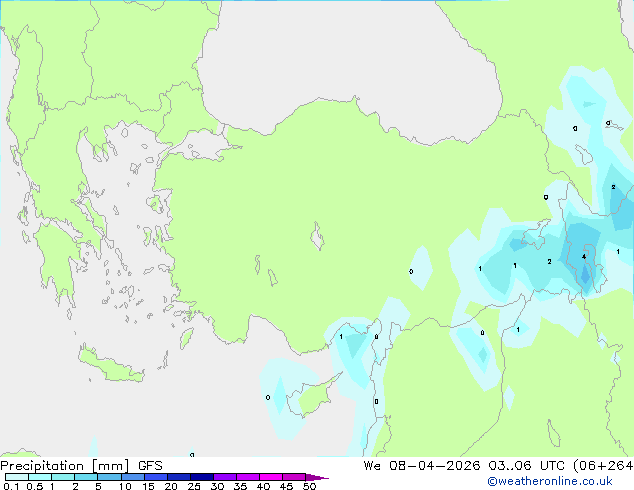Click the 'Precipitation [mm]' title text

coord(65,466)
